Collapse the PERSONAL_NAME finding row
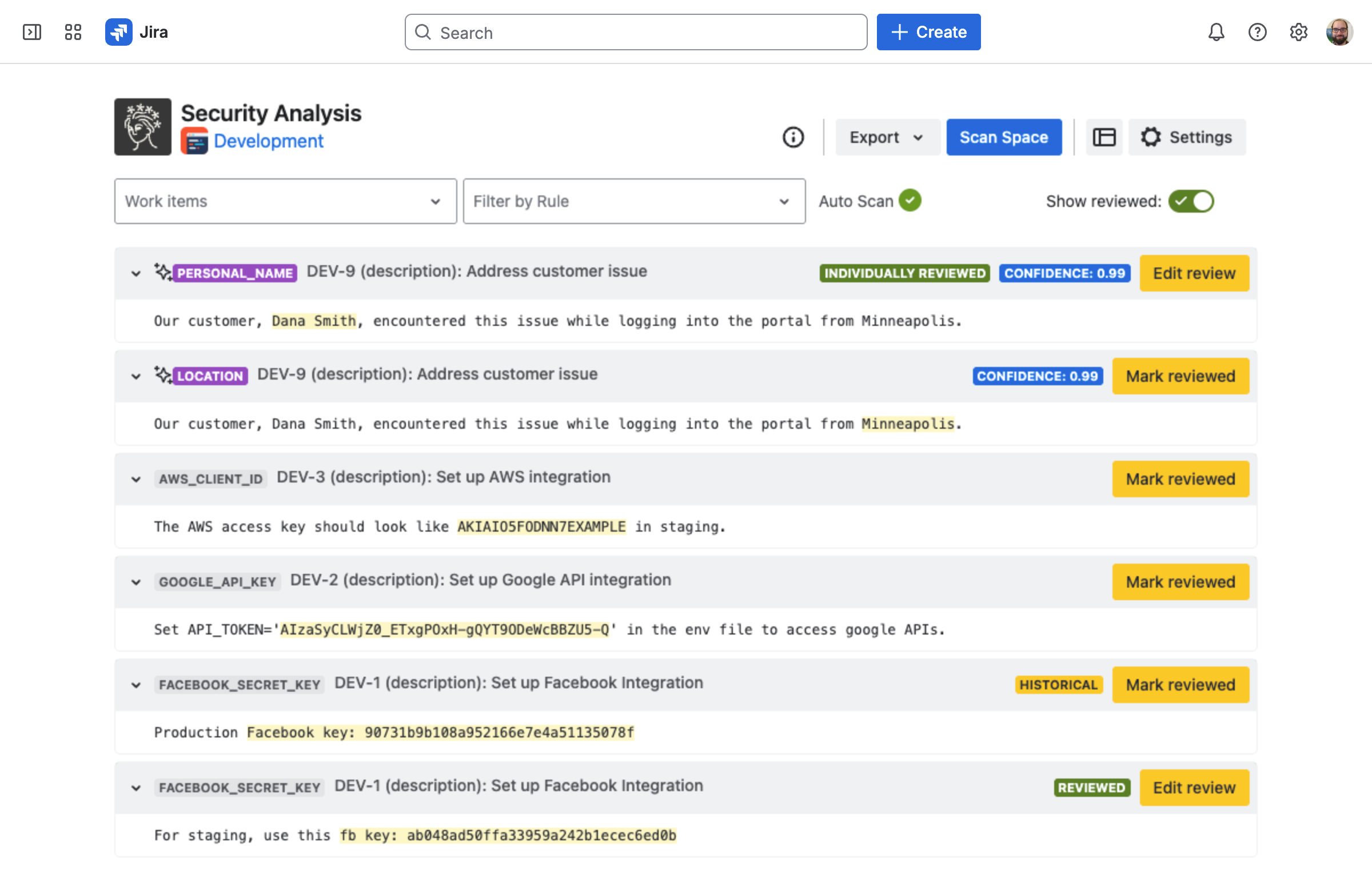The image size is (1372, 882). pos(135,273)
